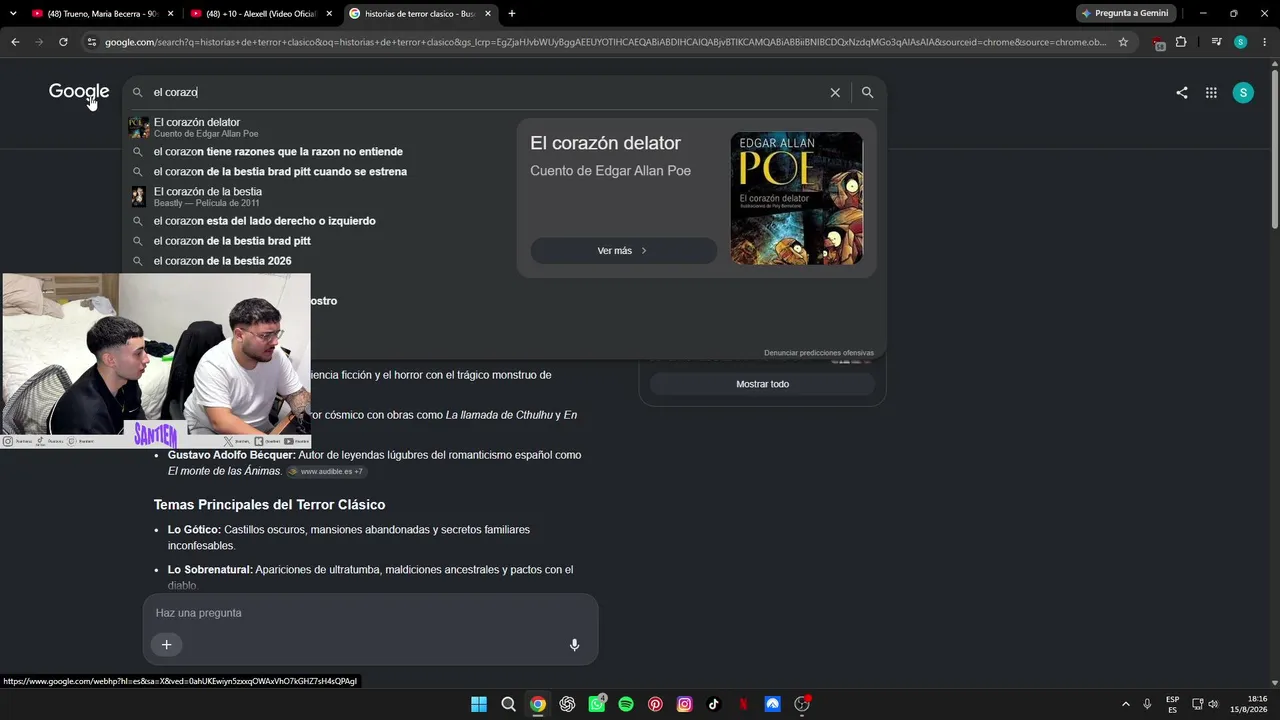Choose suggestion tiene razones que la razon no entiende
The height and width of the screenshot is (720, 1280).
tap(319, 152)
